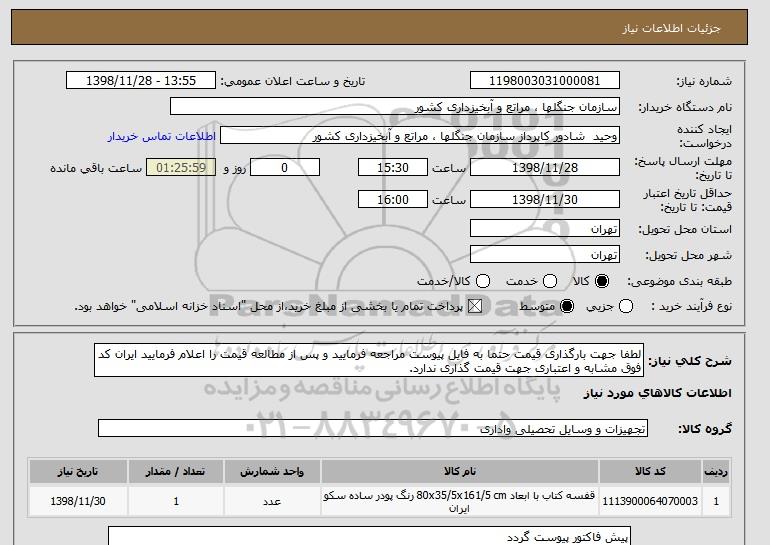Viewport: 770px width, 545px height.
Task: Click quantity cell showing 1
Action: (176, 501)
